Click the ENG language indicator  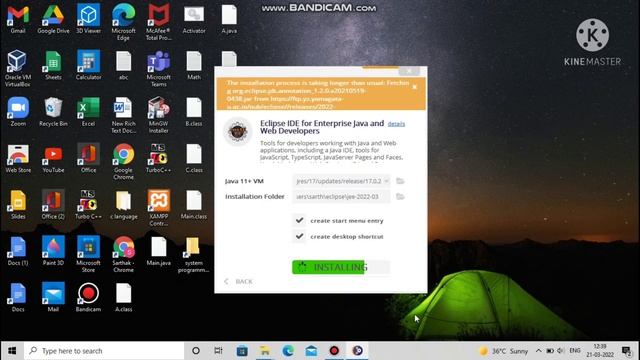pyautogui.click(x=575, y=351)
